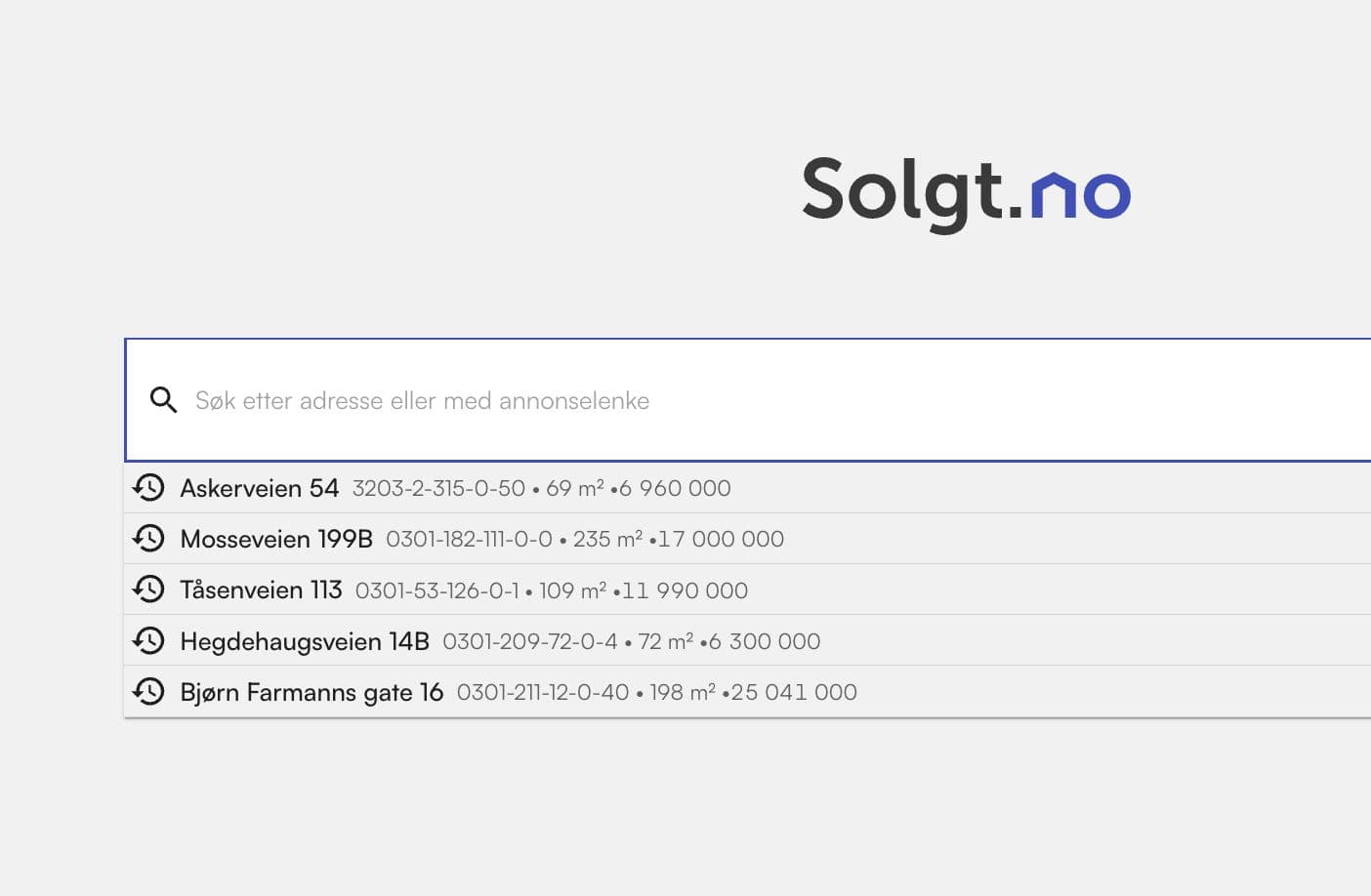Click the history icon beside Mosseveien 199B
This screenshot has width=1371, height=896.
click(148, 538)
